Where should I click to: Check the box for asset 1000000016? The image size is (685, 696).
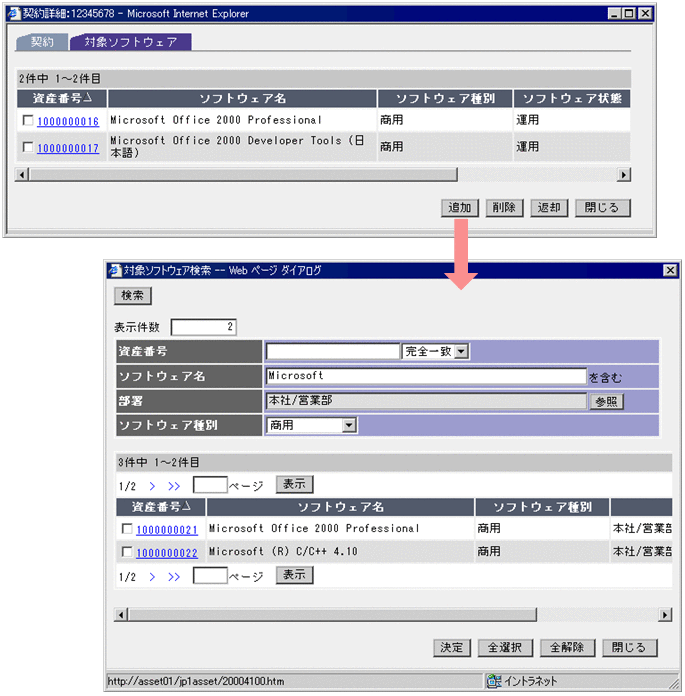tap(28, 120)
